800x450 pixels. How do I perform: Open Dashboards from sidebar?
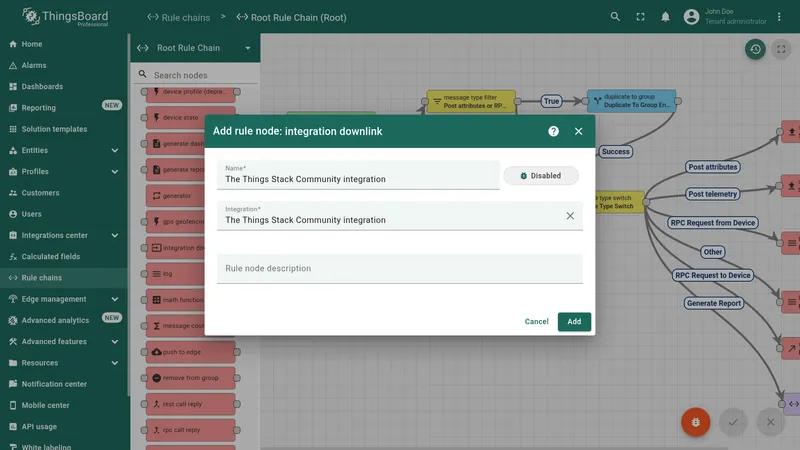coord(64,86)
